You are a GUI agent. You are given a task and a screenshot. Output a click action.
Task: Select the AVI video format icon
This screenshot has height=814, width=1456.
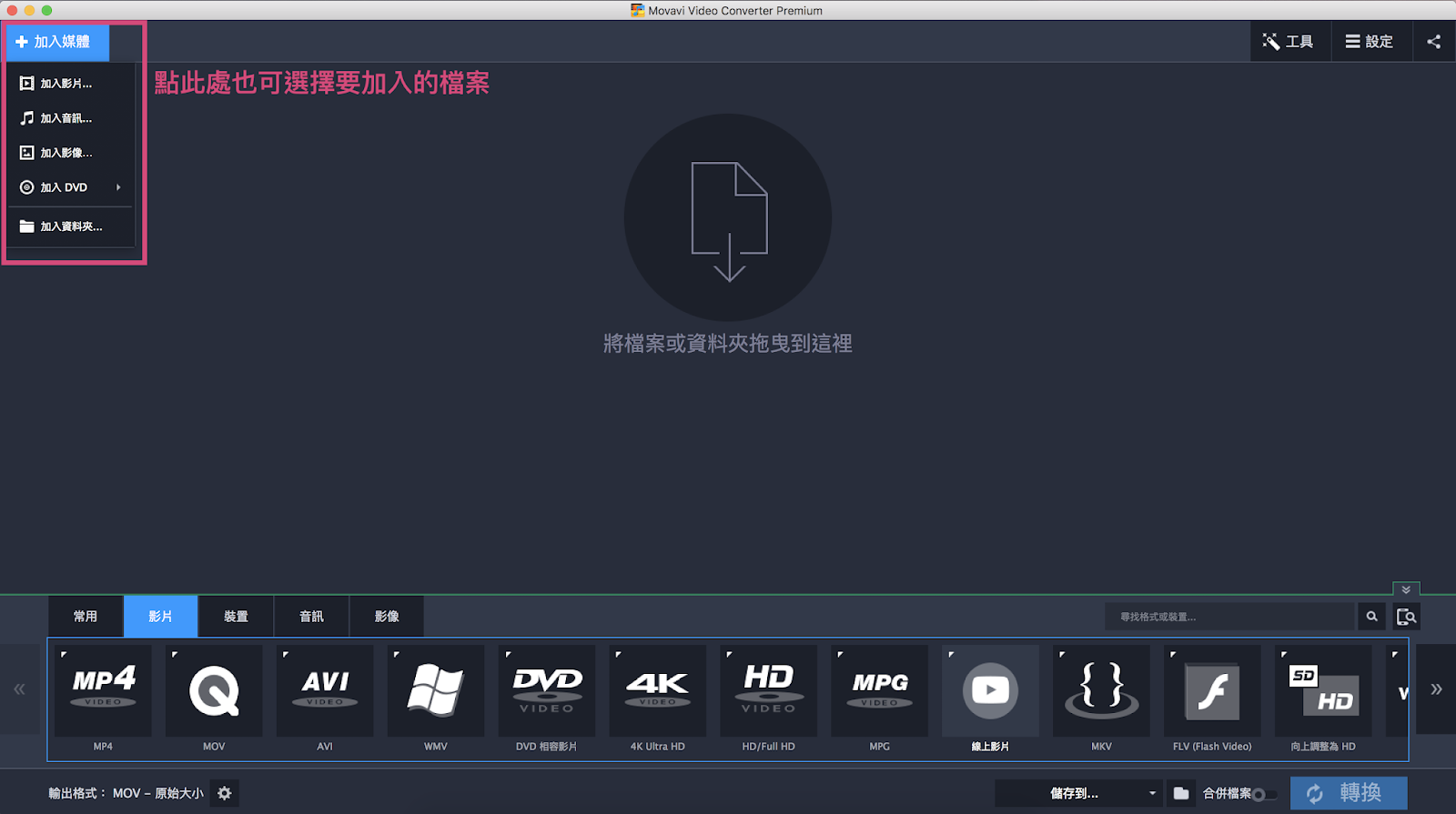325,691
